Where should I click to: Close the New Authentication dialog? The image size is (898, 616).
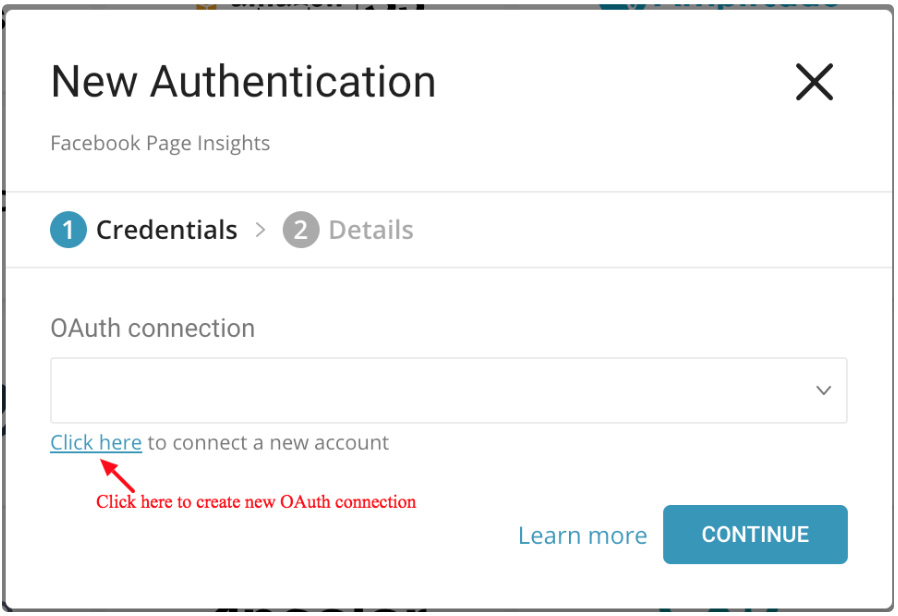click(814, 82)
